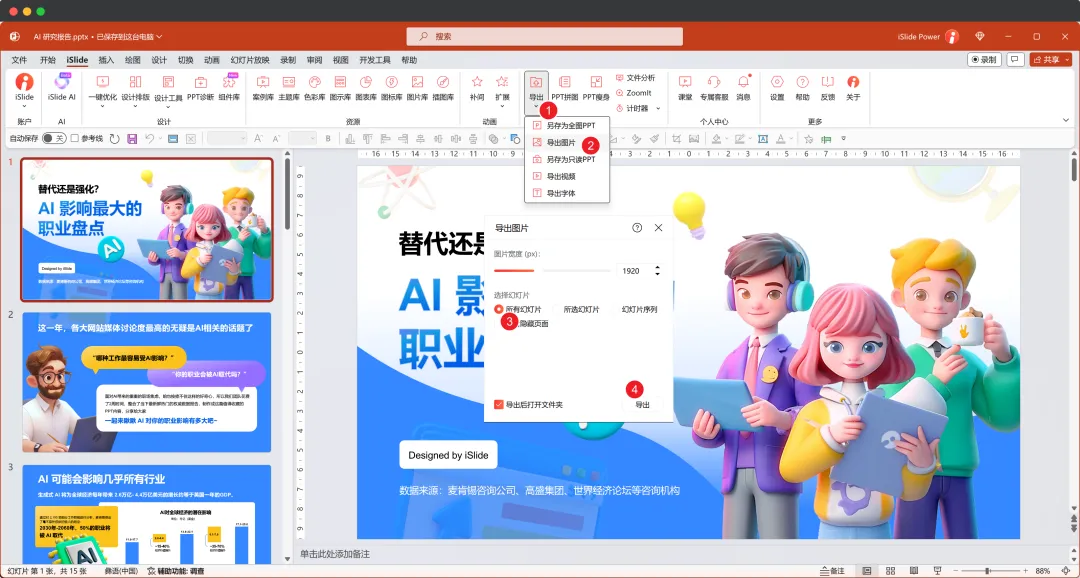Collapse the ribbon with the chevron
The height and width of the screenshot is (578, 1080).
[1065, 120]
